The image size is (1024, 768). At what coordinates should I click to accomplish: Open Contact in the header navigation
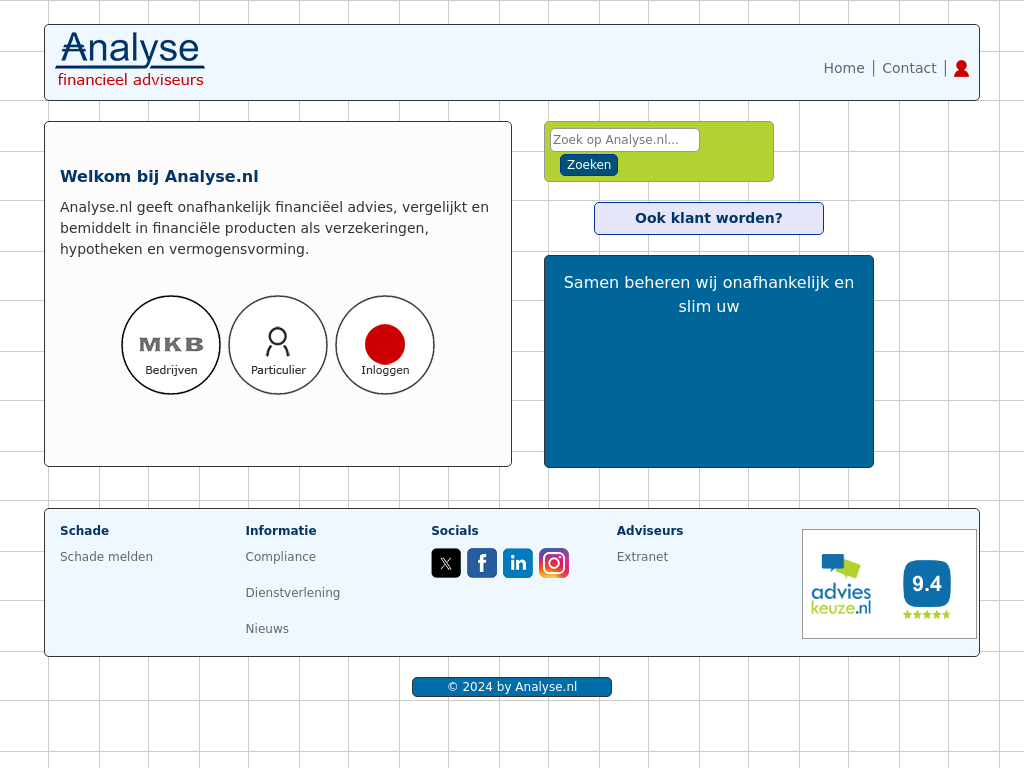coord(909,68)
